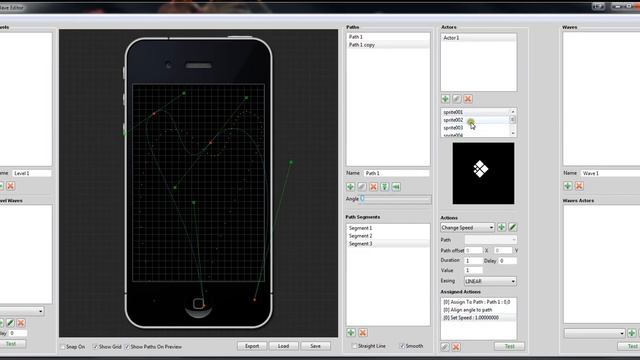Click the Duration input field
The width and height of the screenshot is (640, 360).
[473, 260]
